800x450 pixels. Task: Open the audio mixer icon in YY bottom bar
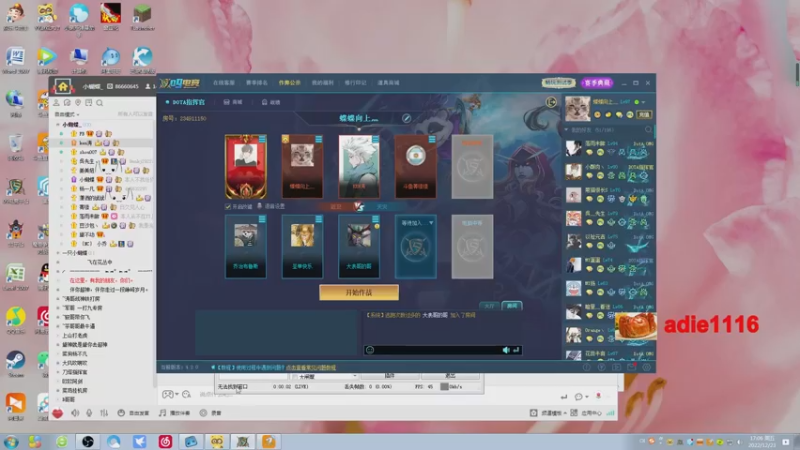pyautogui.click(x=104, y=413)
